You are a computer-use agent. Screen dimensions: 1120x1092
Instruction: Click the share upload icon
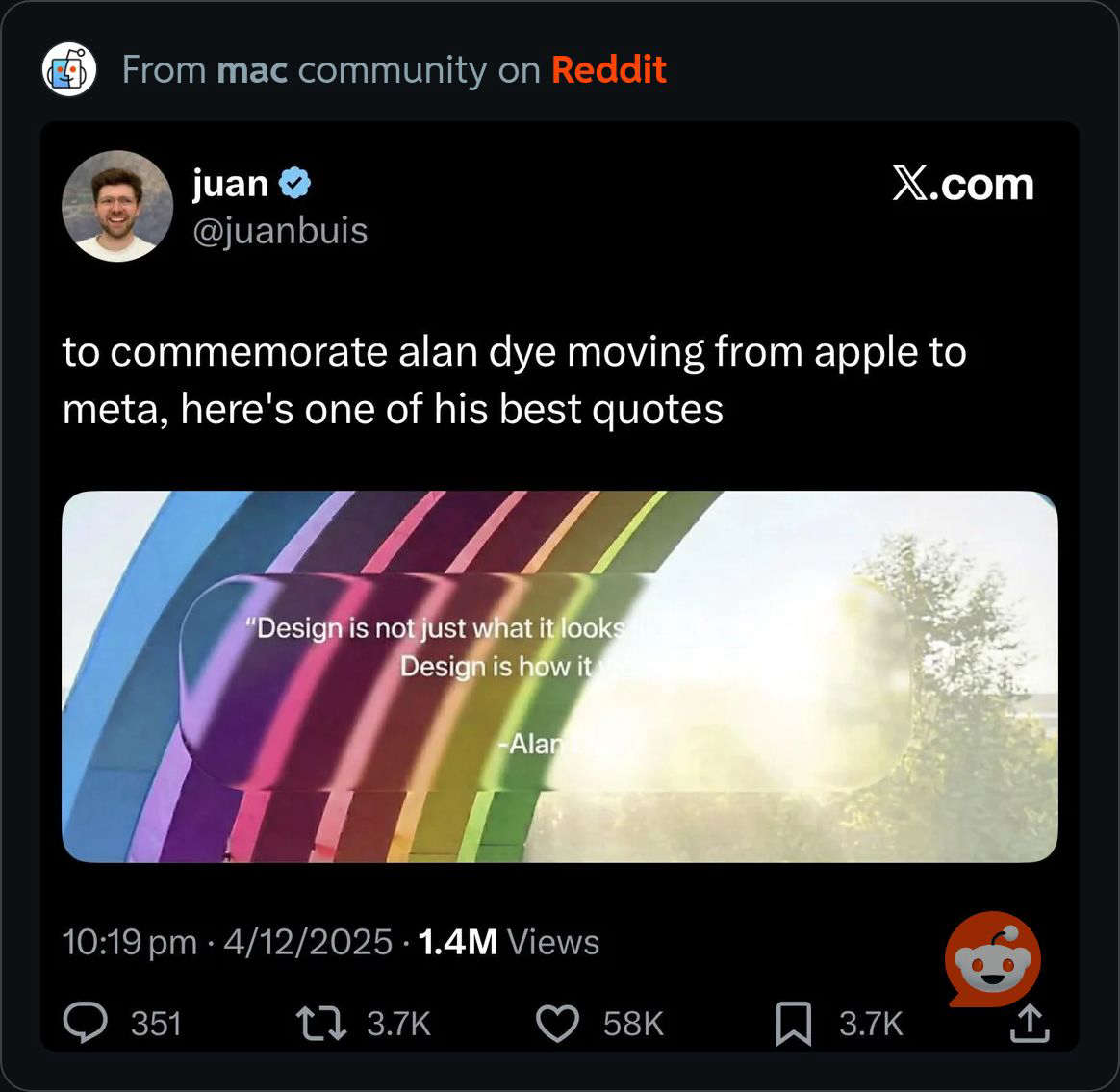[1030, 1023]
